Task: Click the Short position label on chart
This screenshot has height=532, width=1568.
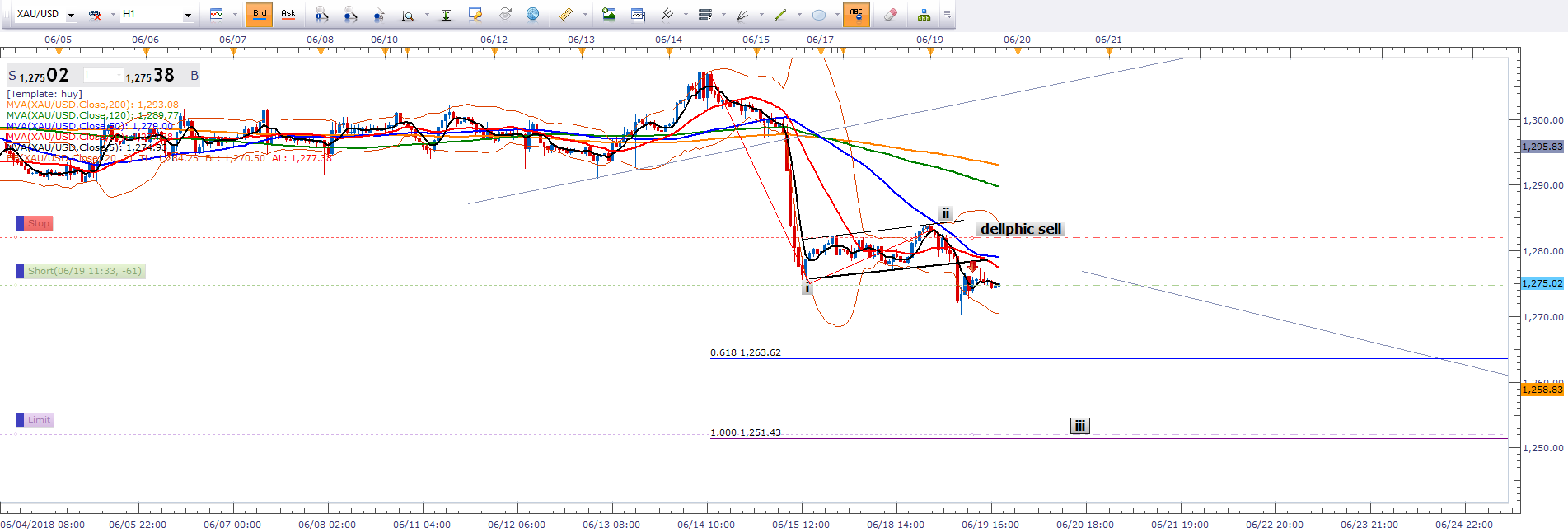Action: click(84, 271)
